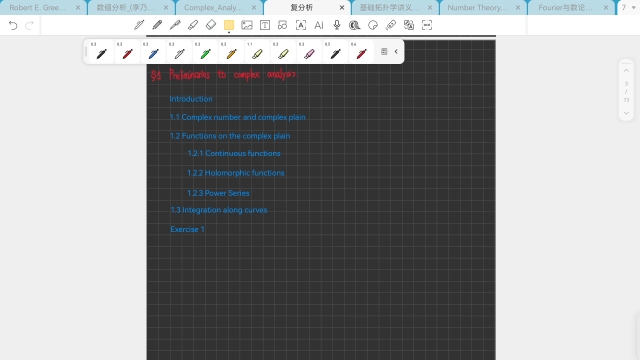Open the AI assistant
640x360 pixels.
(319, 25)
